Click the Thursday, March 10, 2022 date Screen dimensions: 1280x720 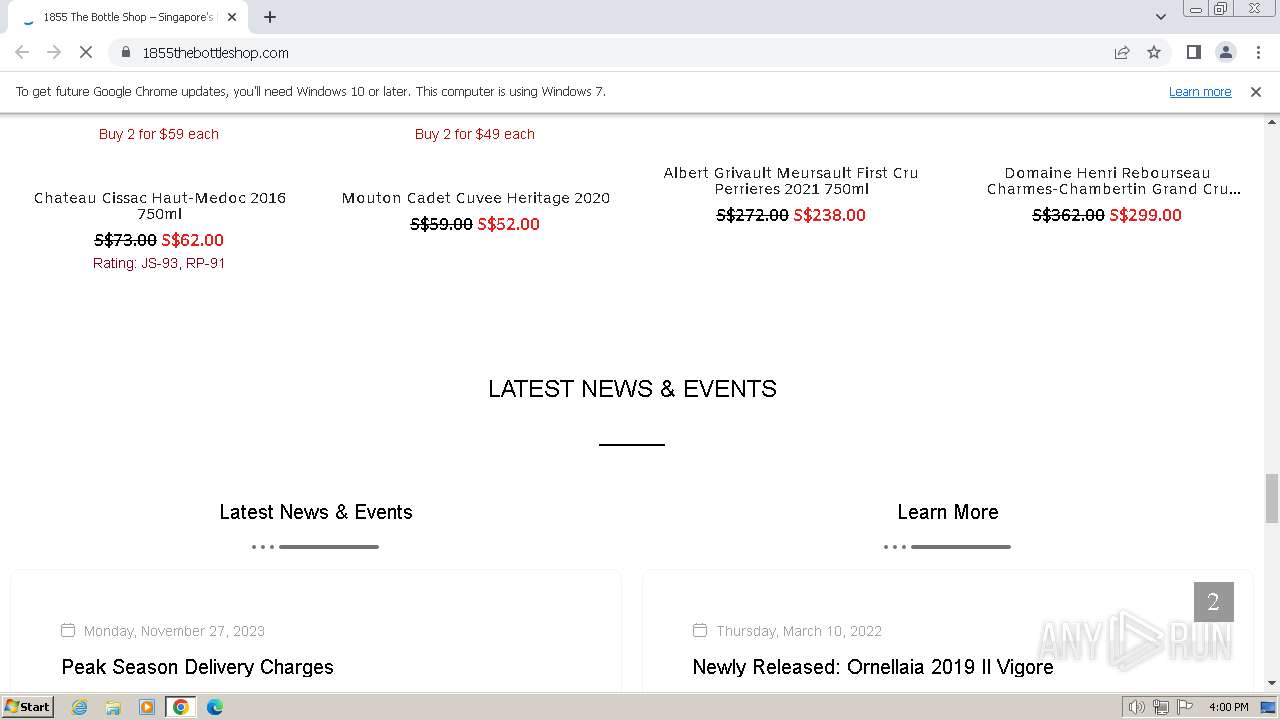[799, 631]
